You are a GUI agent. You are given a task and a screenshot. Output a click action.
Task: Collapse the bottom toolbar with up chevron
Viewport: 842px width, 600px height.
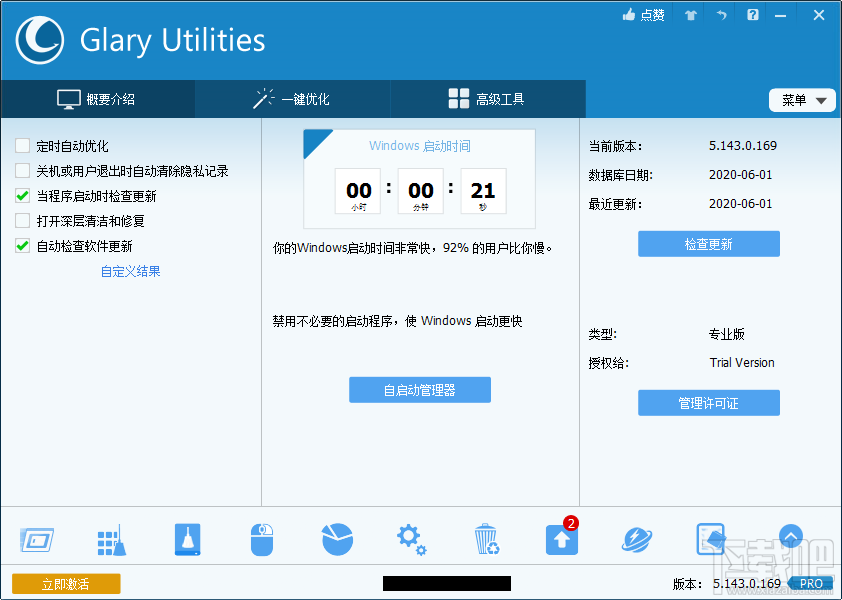point(791,536)
